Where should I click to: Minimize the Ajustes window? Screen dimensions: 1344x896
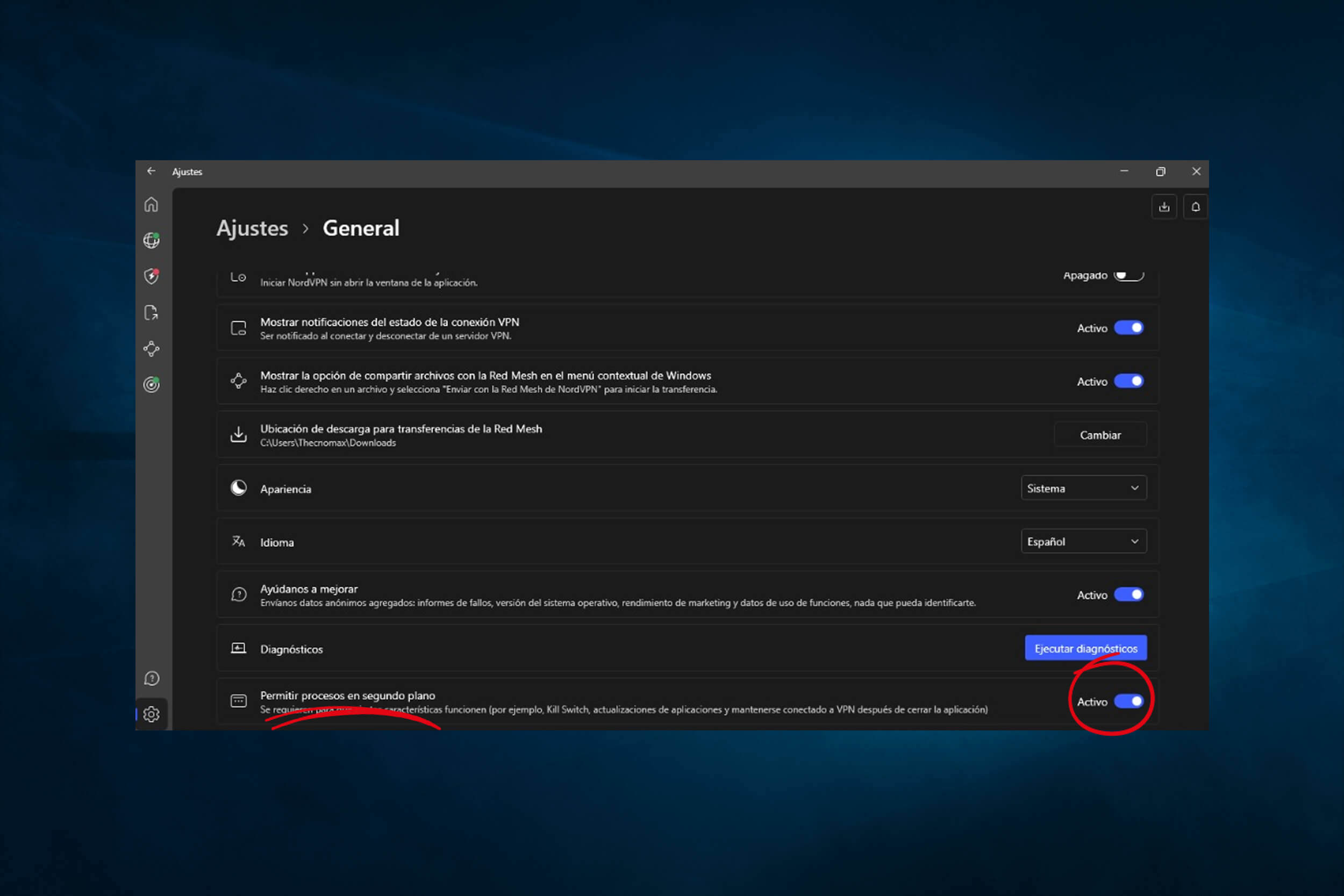coord(1124,171)
